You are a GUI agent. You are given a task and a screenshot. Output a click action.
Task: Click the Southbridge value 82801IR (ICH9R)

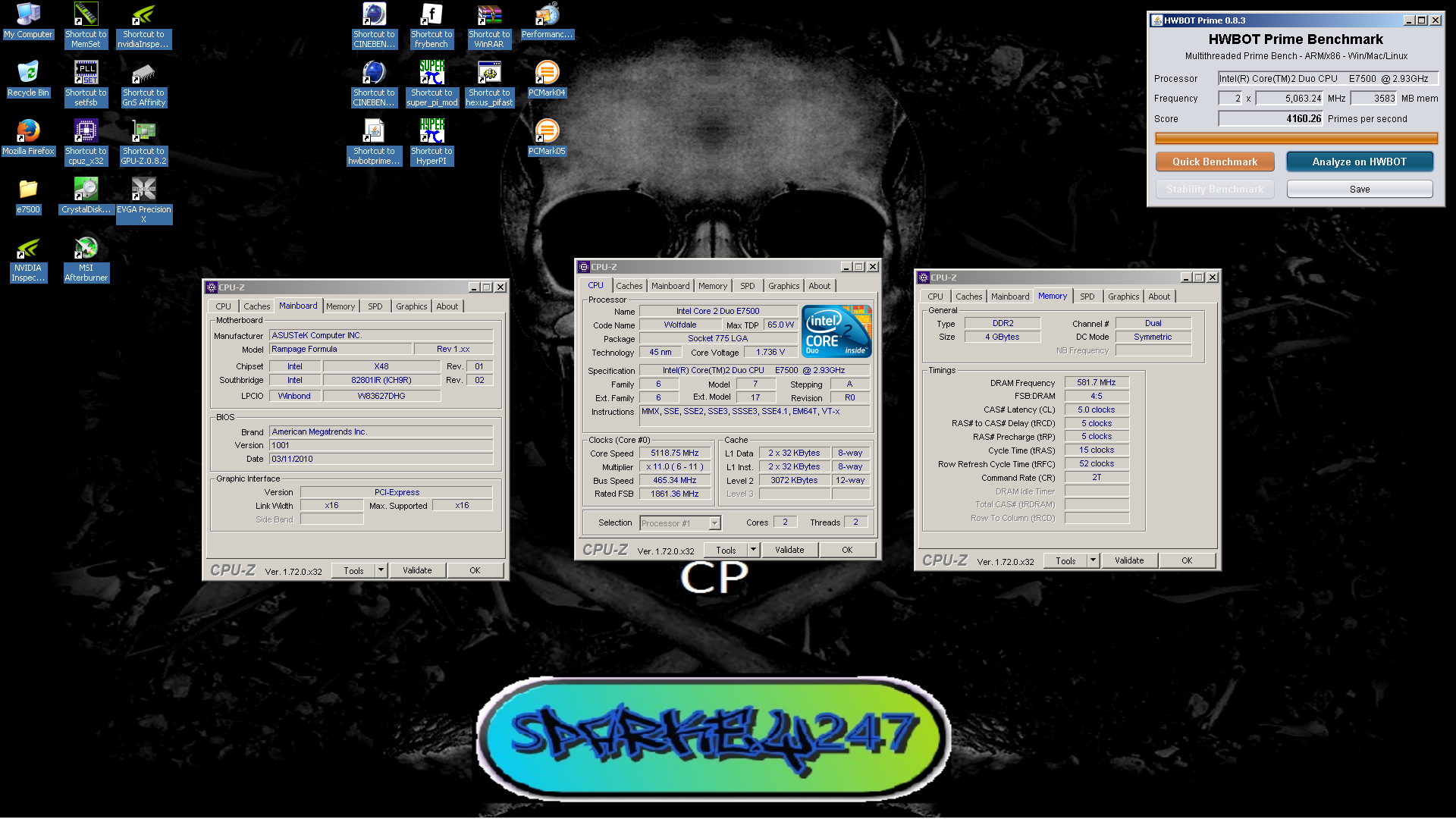click(x=381, y=381)
